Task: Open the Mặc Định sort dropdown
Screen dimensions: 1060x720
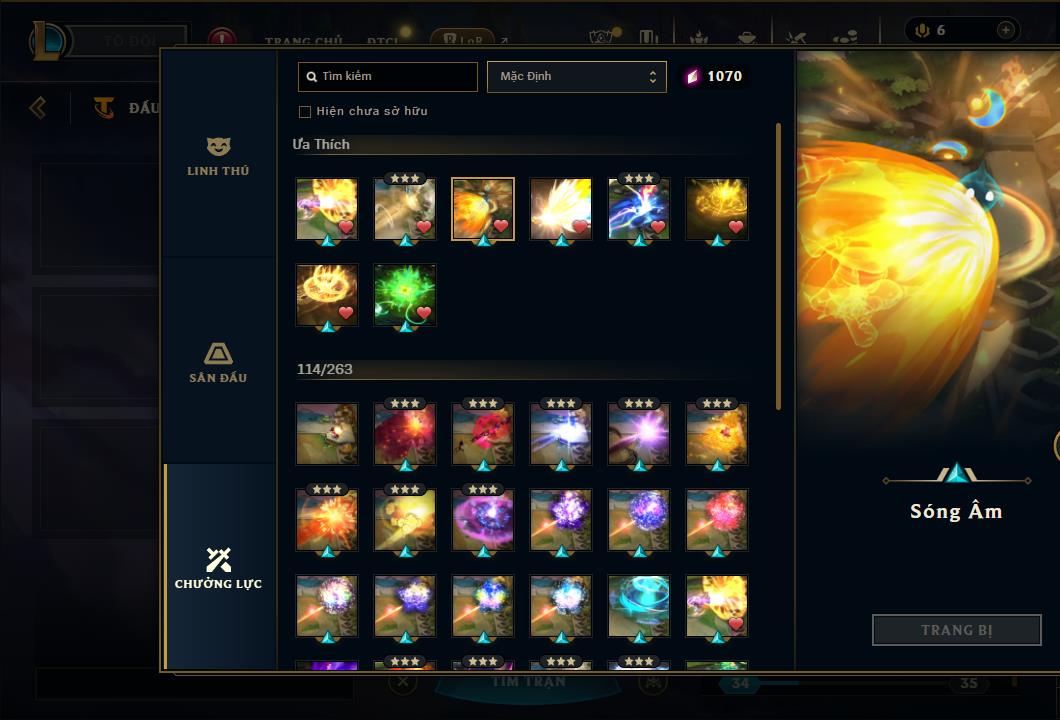Action: [x=577, y=76]
